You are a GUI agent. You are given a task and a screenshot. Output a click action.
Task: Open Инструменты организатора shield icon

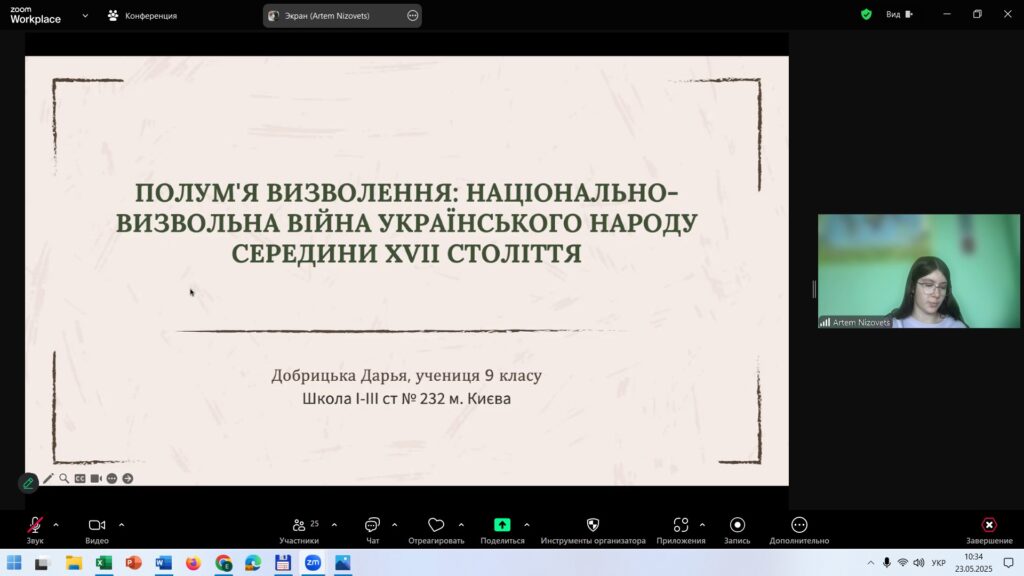593,525
